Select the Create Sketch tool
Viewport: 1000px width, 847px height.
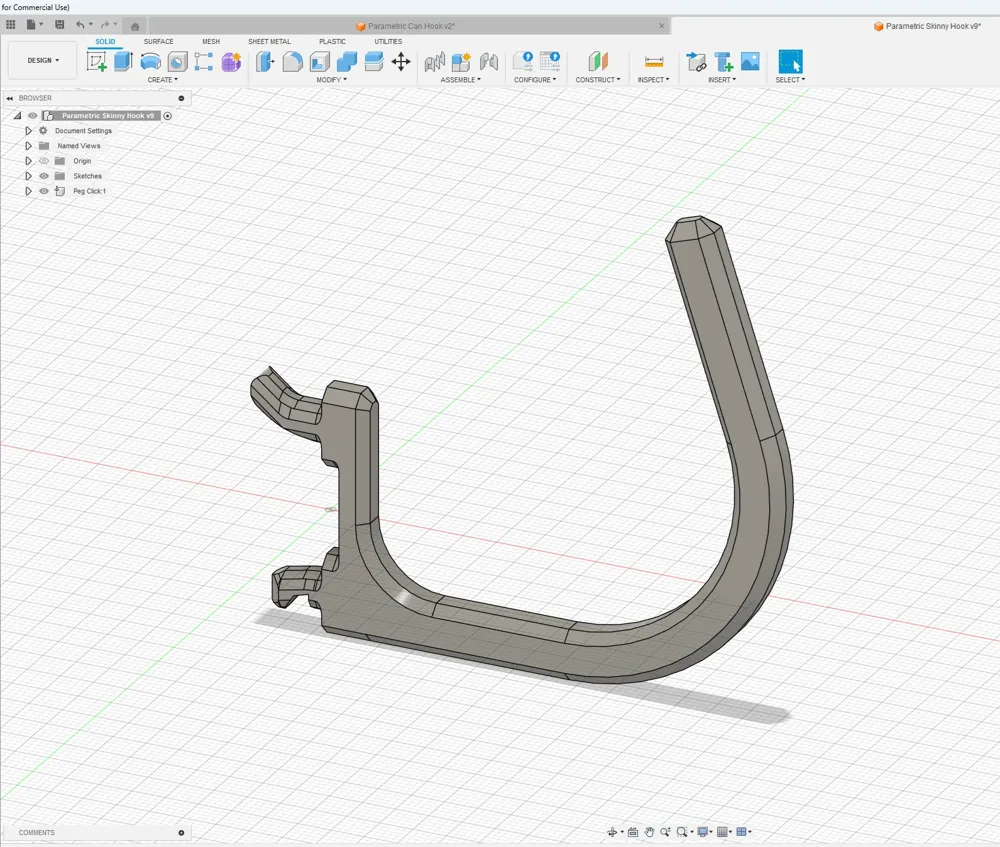tap(97, 62)
